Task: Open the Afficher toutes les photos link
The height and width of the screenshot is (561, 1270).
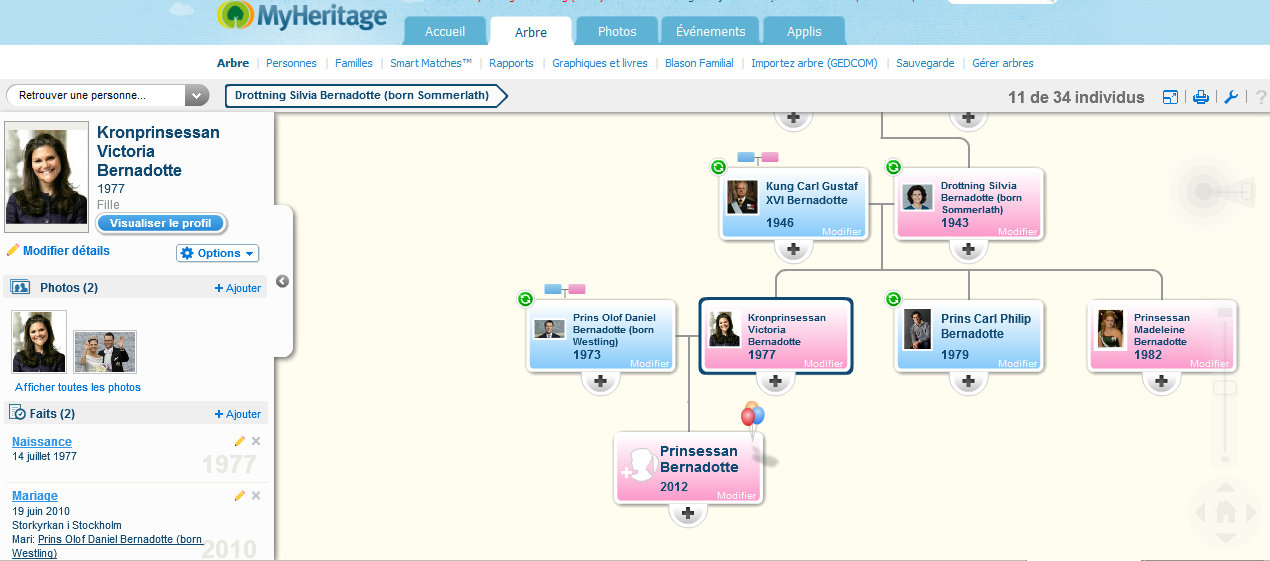Action: (x=78, y=387)
